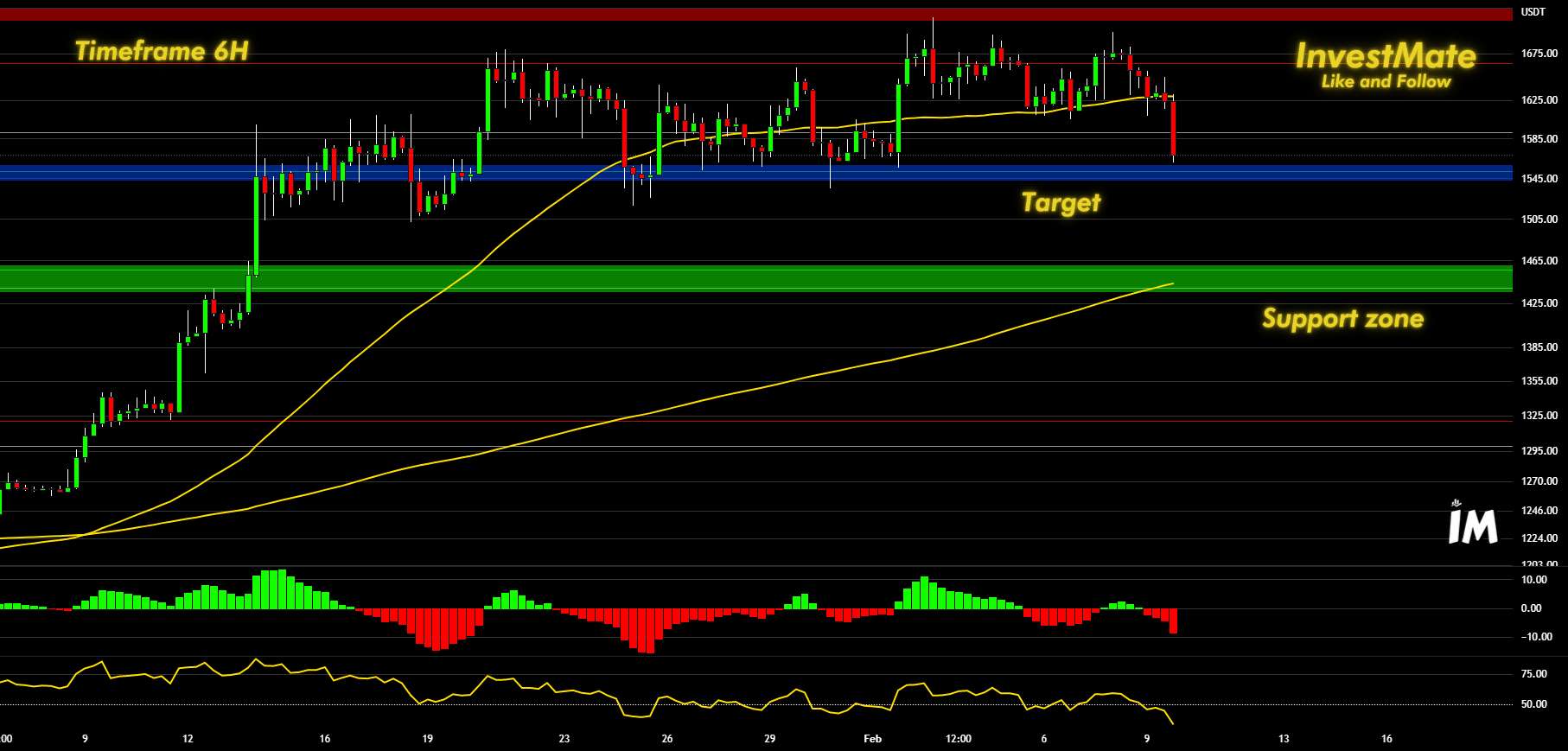Click the 1425.00 price axis label
1568x751 pixels.
pos(1539,303)
